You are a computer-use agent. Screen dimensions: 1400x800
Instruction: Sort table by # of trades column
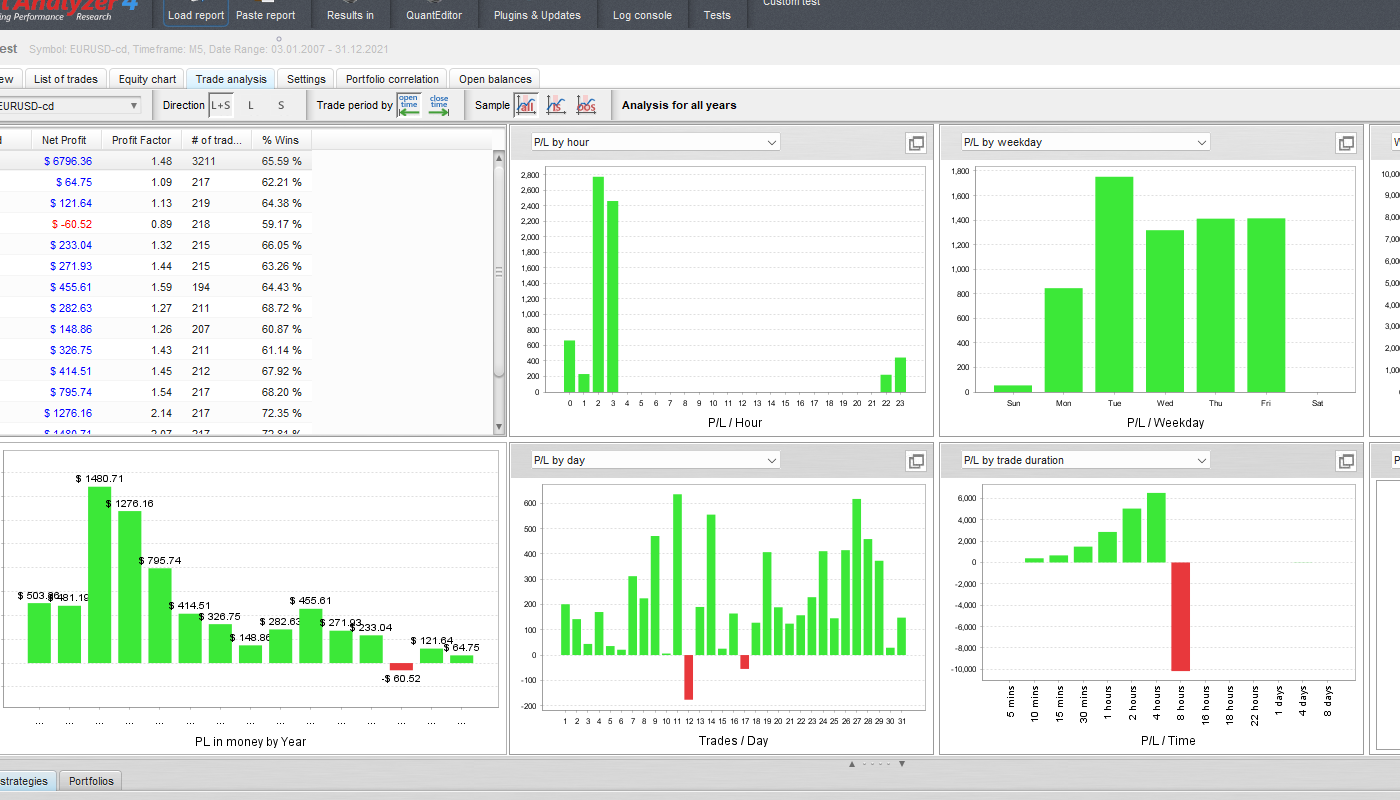216,140
